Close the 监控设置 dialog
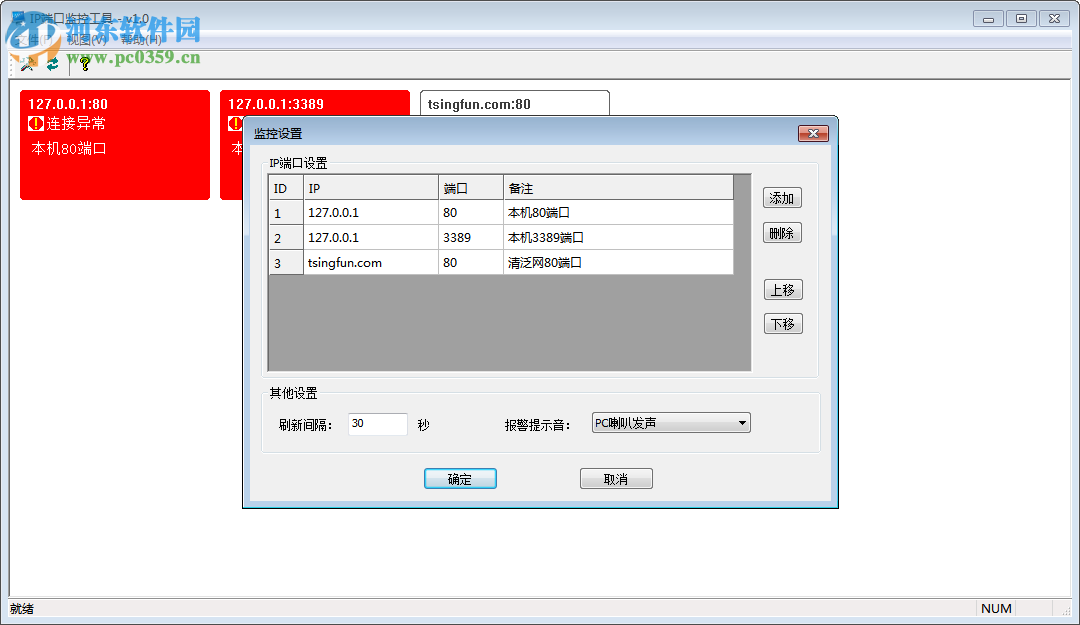The image size is (1080, 625). (x=815, y=132)
